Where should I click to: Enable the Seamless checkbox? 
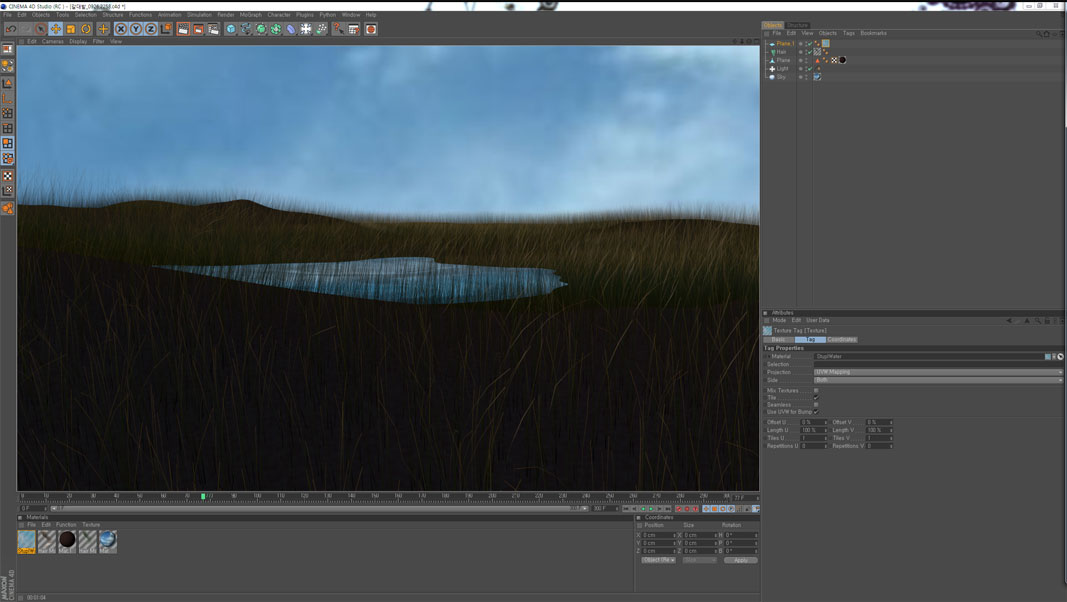[816, 405]
